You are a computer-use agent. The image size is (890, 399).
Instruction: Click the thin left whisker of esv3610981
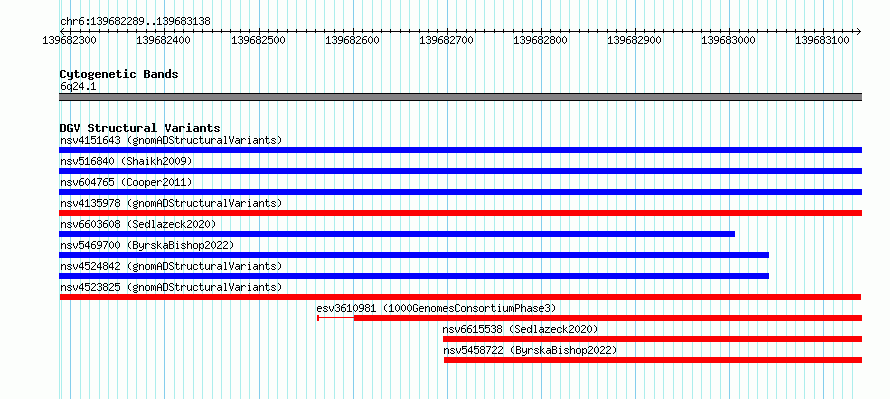coord(335,318)
